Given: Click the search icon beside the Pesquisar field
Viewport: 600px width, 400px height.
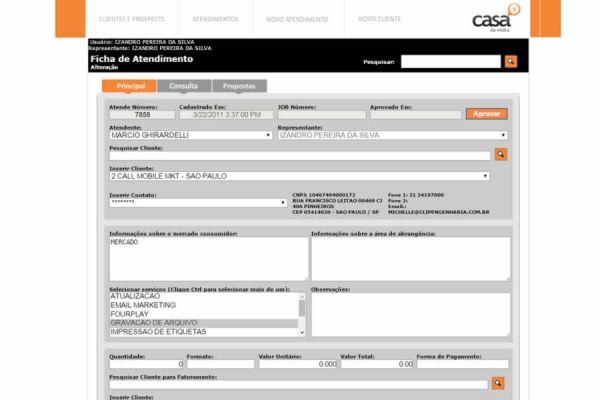Looking at the screenshot, I should (x=511, y=61).
